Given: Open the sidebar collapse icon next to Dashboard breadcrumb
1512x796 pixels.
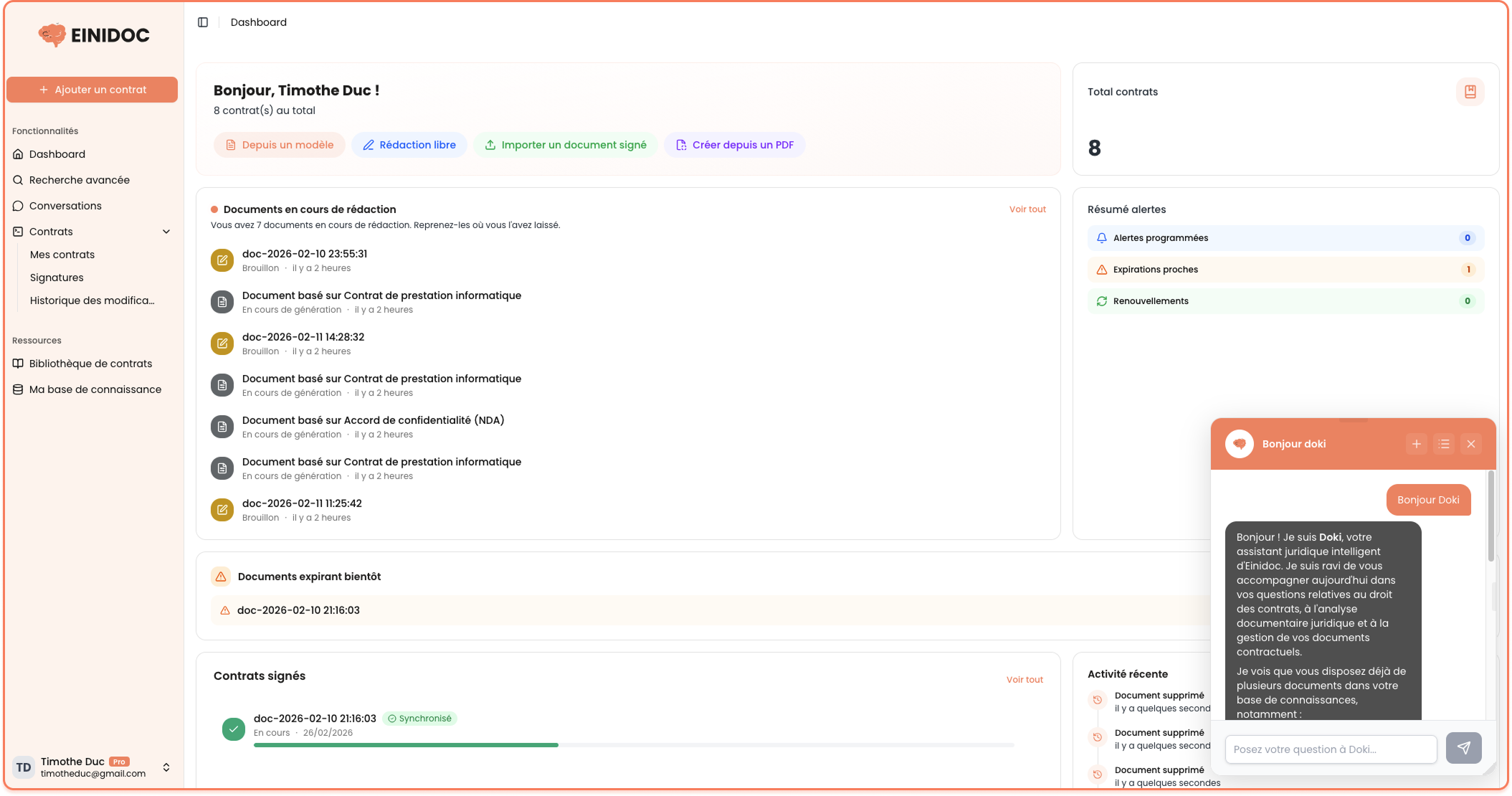Looking at the screenshot, I should (x=203, y=22).
